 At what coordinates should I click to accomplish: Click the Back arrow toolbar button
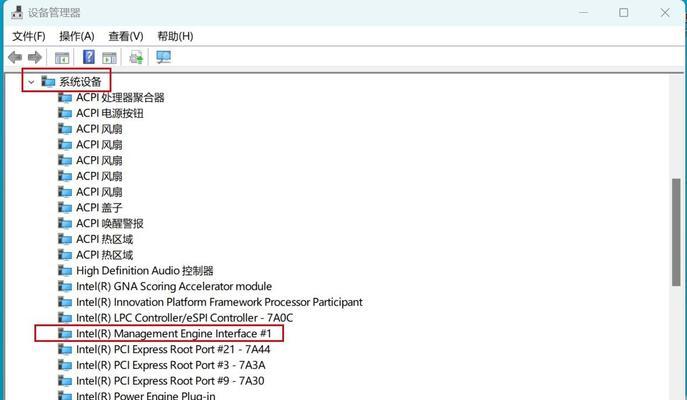pos(15,57)
